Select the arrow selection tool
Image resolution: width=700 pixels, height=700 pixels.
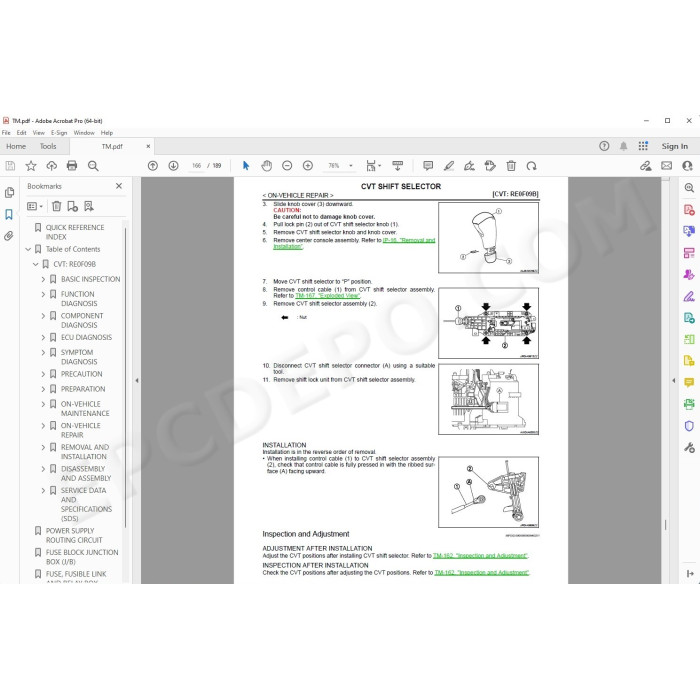[x=246, y=166]
